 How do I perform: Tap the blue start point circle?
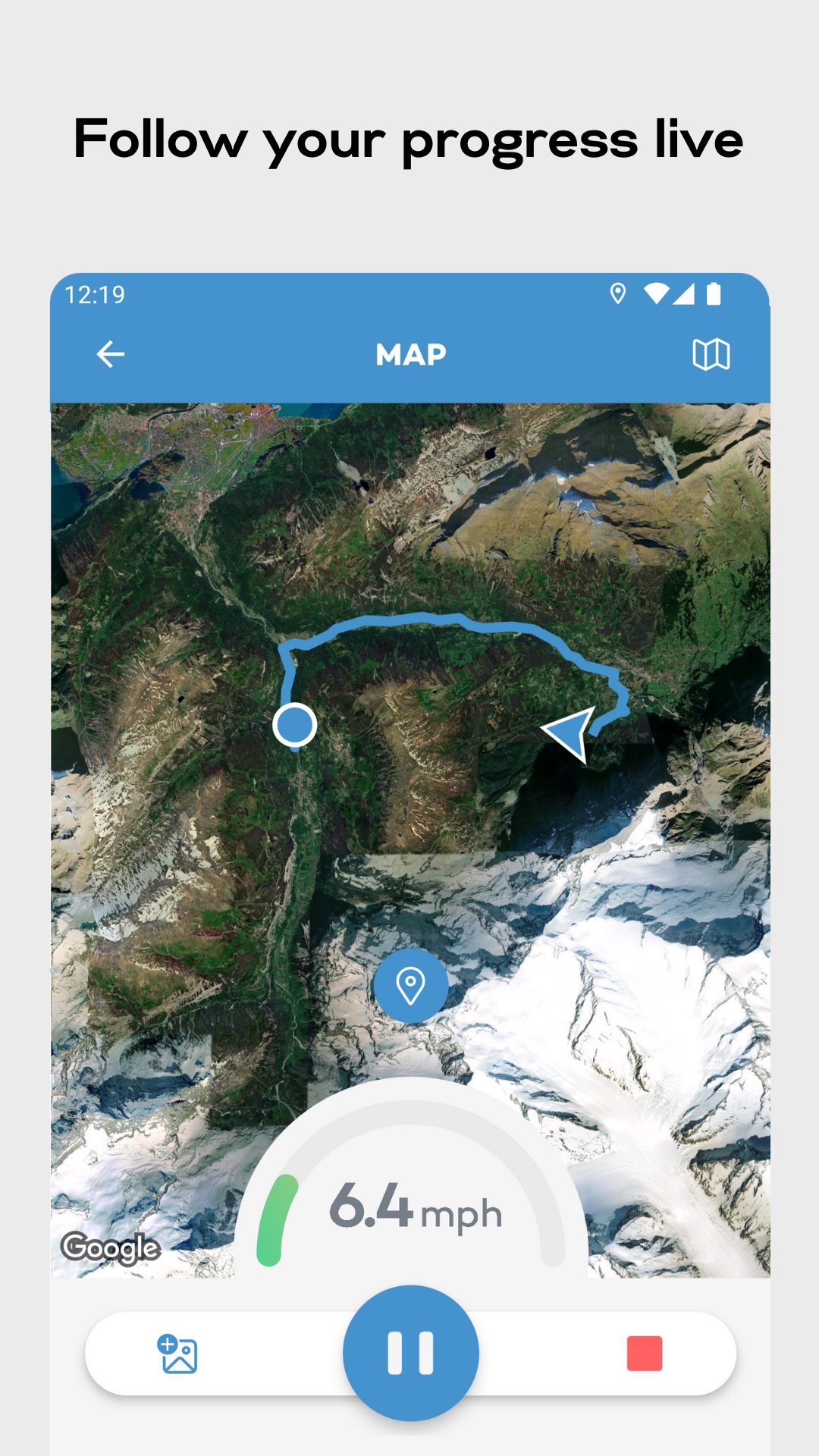point(294,725)
